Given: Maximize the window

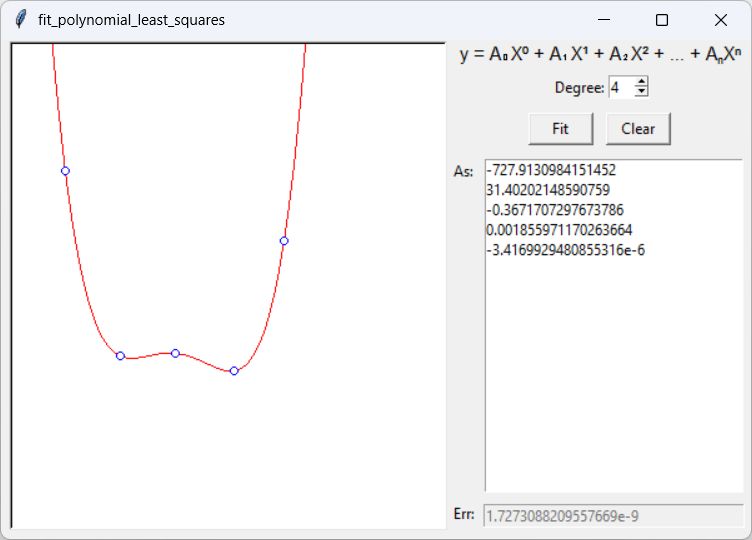Looking at the screenshot, I should [662, 20].
